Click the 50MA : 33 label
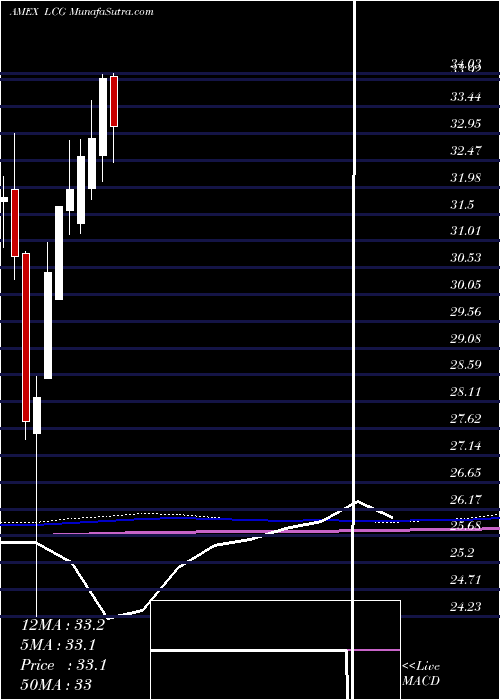 (56, 684)
